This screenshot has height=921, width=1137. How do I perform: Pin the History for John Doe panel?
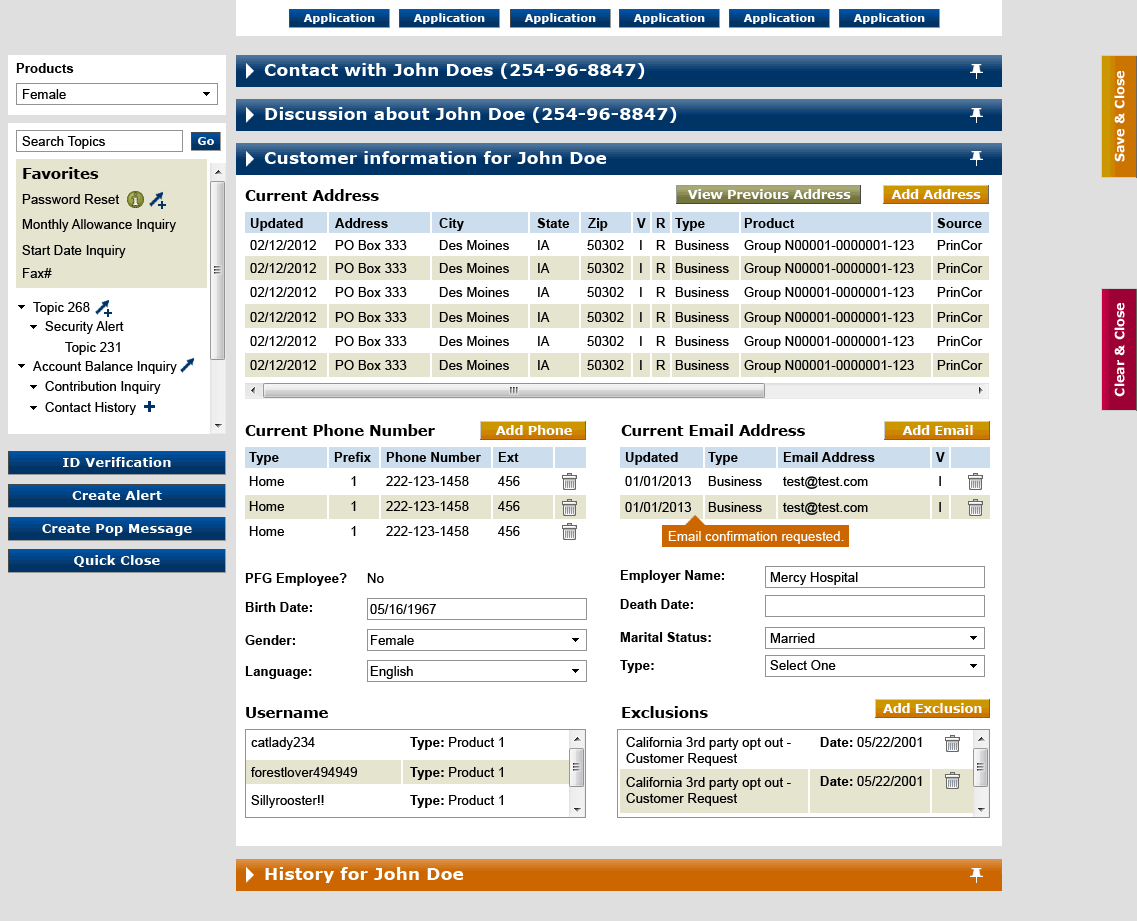click(x=976, y=874)
